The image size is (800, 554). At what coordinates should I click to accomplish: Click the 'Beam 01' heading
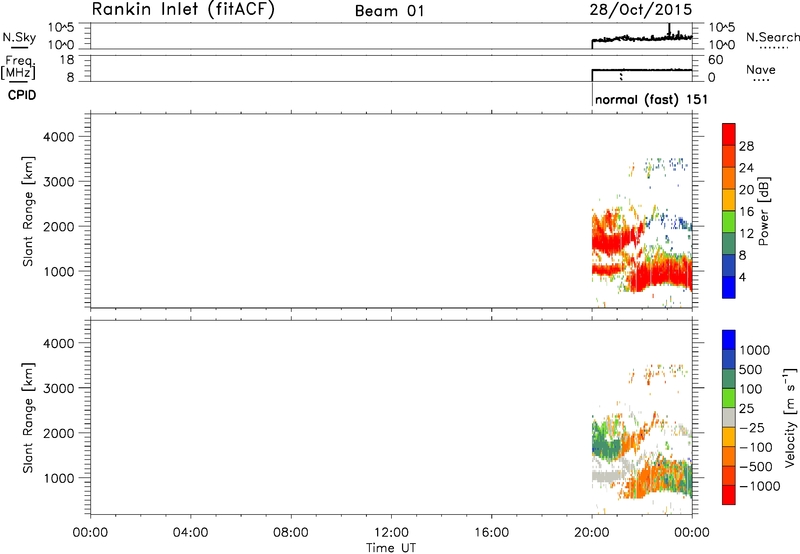pos(389,11)
